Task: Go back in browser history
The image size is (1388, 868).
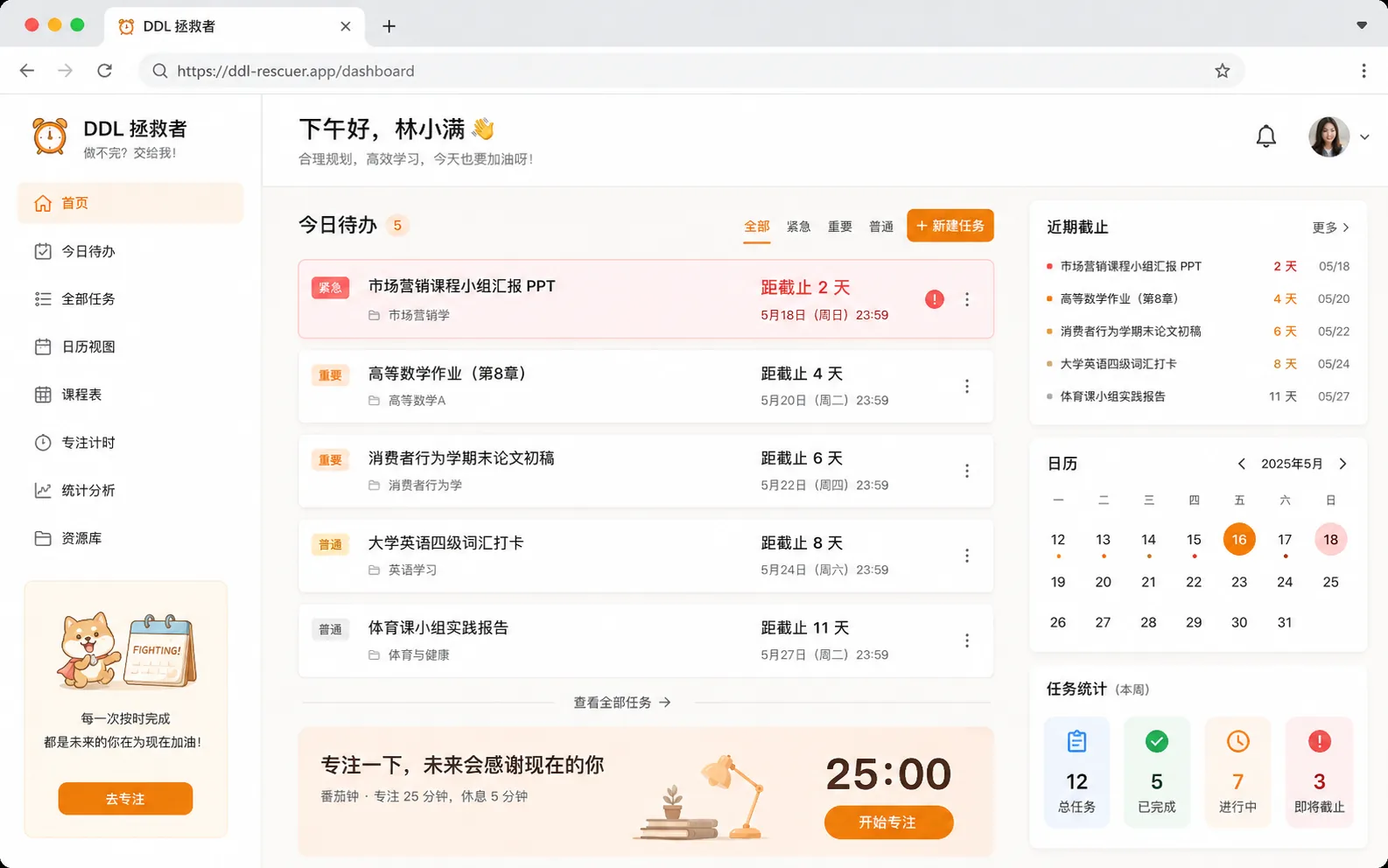Action: coord(27,71)
